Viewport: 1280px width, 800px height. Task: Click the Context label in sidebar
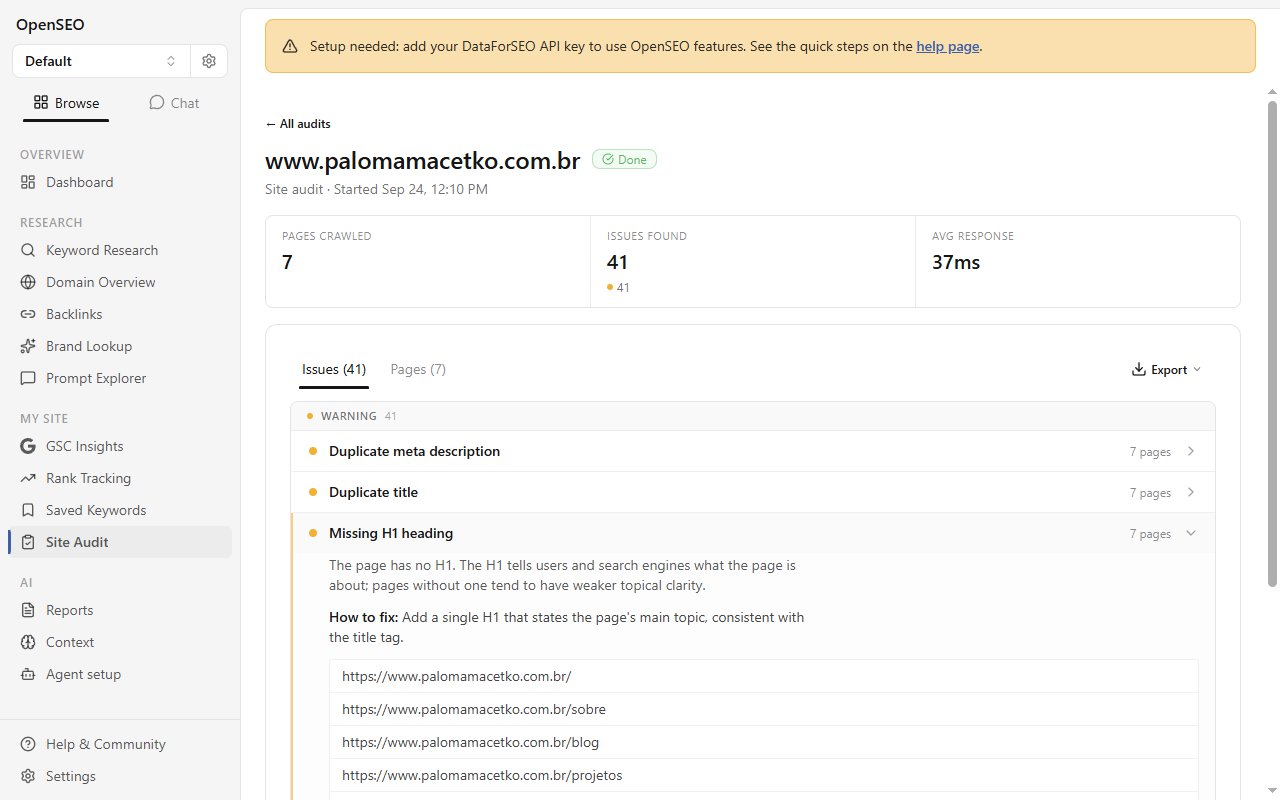pyautogui.click(x=70, y=642)
